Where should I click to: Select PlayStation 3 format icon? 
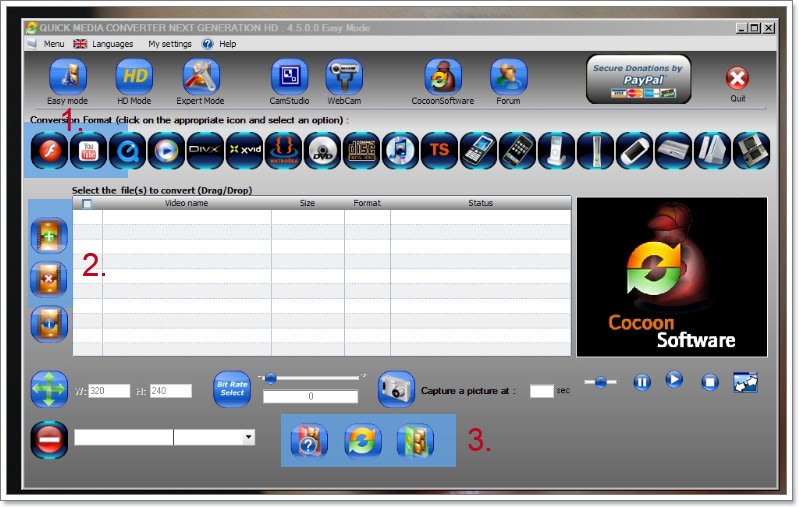[x=673, y=150]
